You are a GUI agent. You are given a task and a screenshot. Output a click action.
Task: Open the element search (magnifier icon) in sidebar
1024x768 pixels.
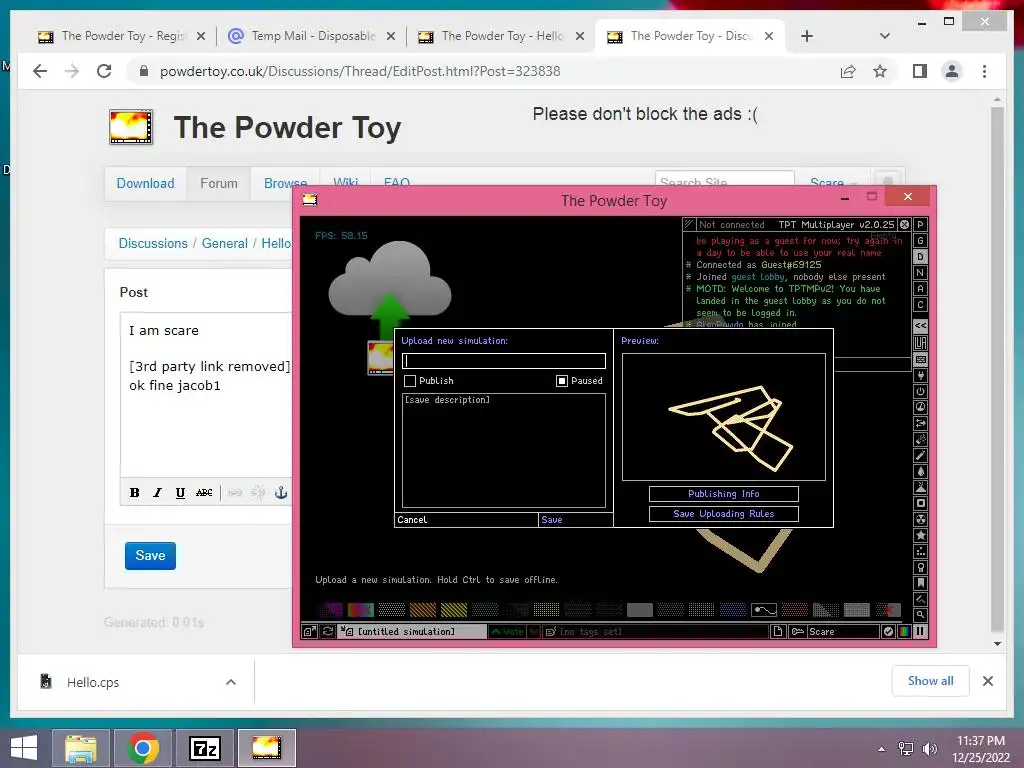(920, 615)
